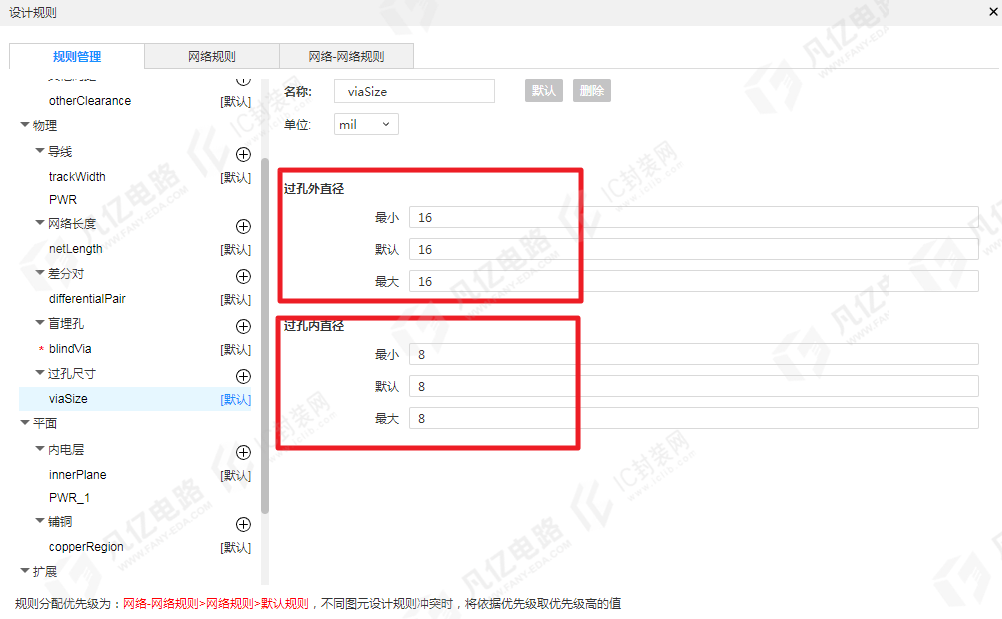Click the [默认] tag next to viaSize
Viewport: 1002px width, 619px height.
point(236,399)
